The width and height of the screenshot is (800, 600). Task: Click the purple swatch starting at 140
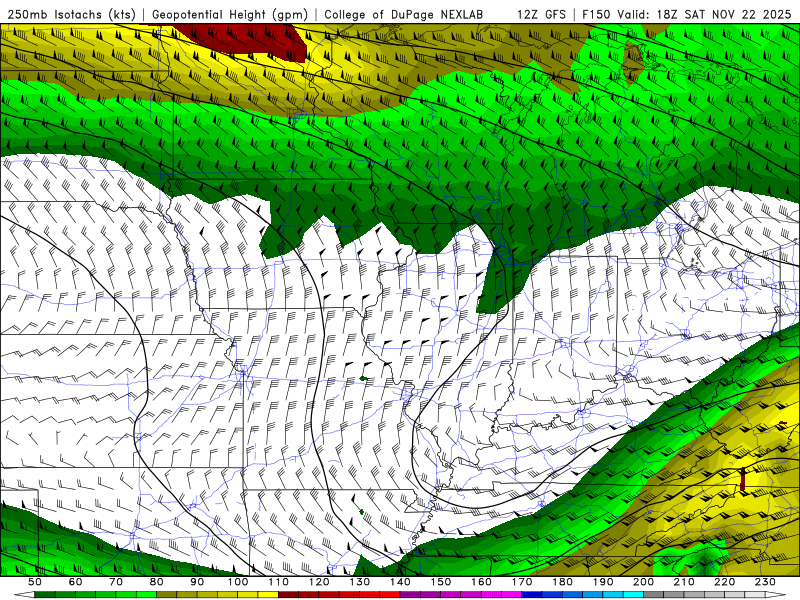[410, 595]
